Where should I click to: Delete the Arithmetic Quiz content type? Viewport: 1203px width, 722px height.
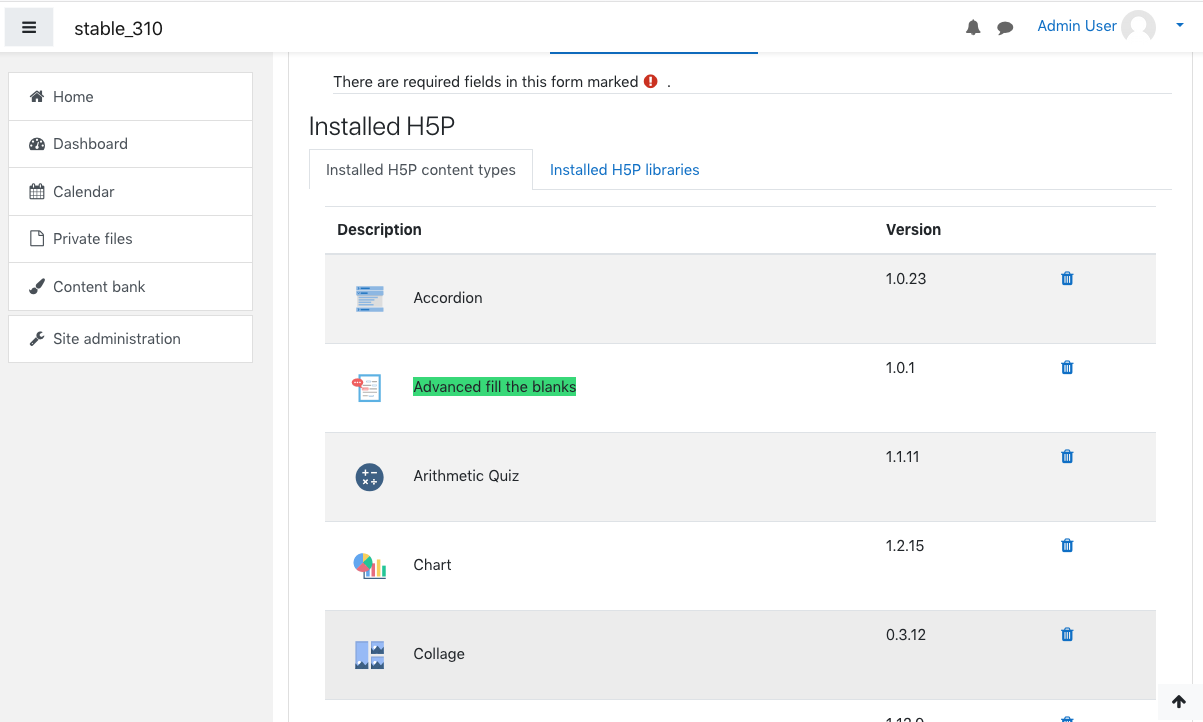[1067, 457]
